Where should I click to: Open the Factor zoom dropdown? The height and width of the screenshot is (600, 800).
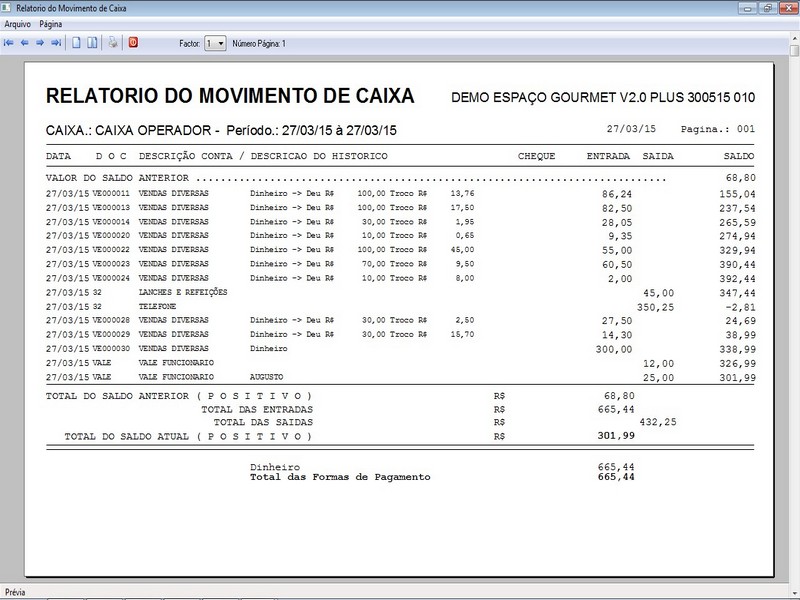coord(215,43)
